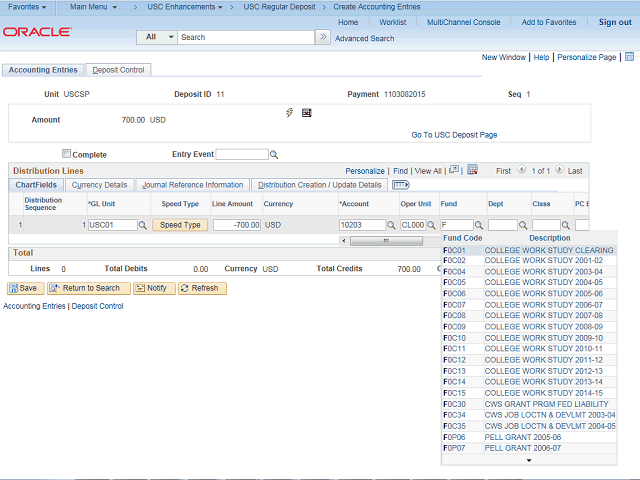Click the Dept lookup magnifier icon
Screen dimensions: 640x480
coord(524,226)
